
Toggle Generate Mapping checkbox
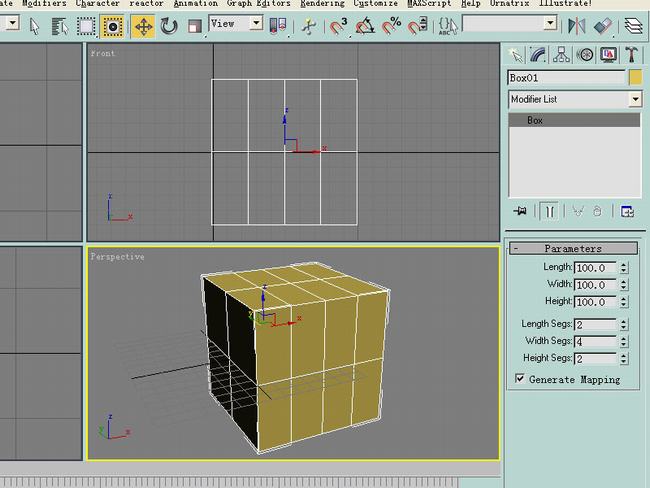519,378
